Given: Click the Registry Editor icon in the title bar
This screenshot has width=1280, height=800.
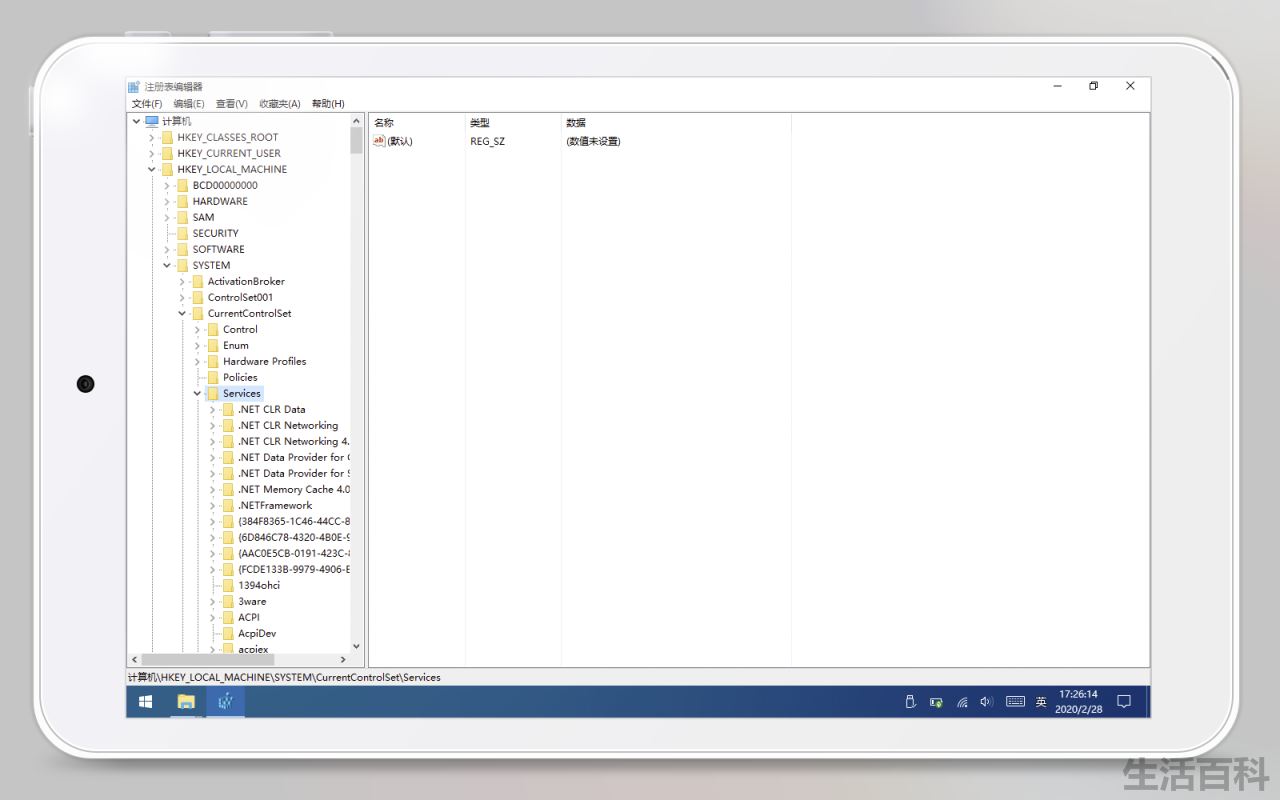Looking at the screenshot, I should coord(134,87).
